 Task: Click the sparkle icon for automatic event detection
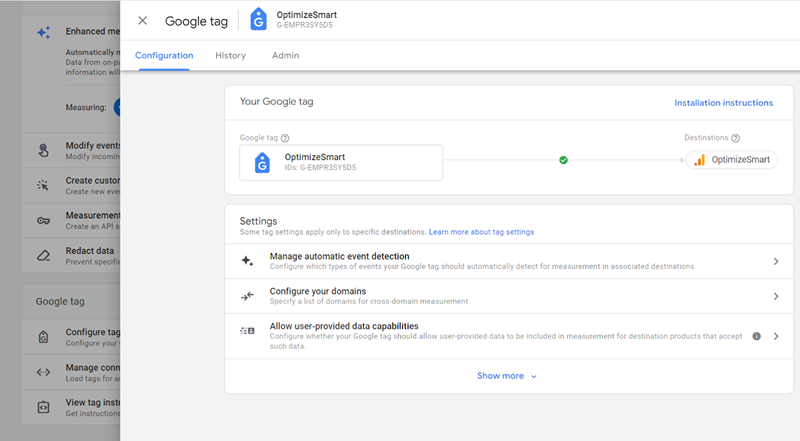click(247, 261)
